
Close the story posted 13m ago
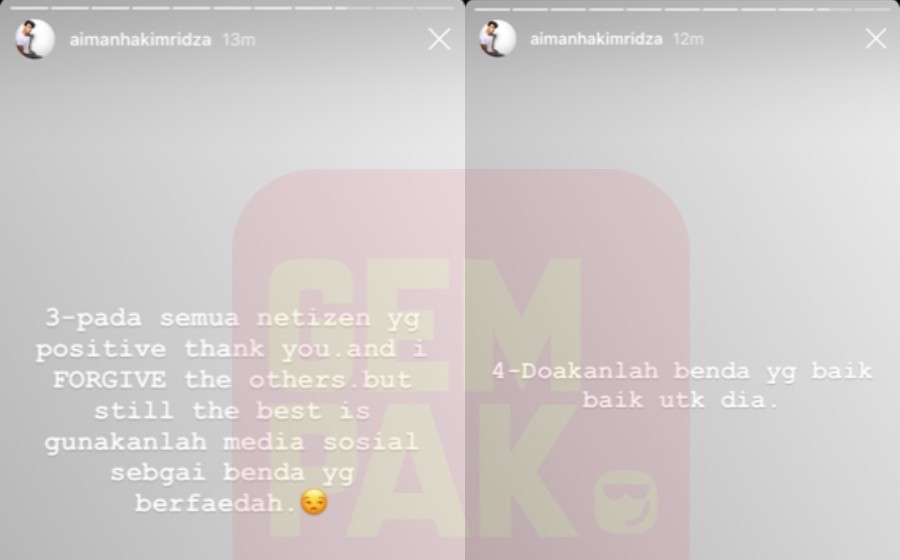coord(439,40)
